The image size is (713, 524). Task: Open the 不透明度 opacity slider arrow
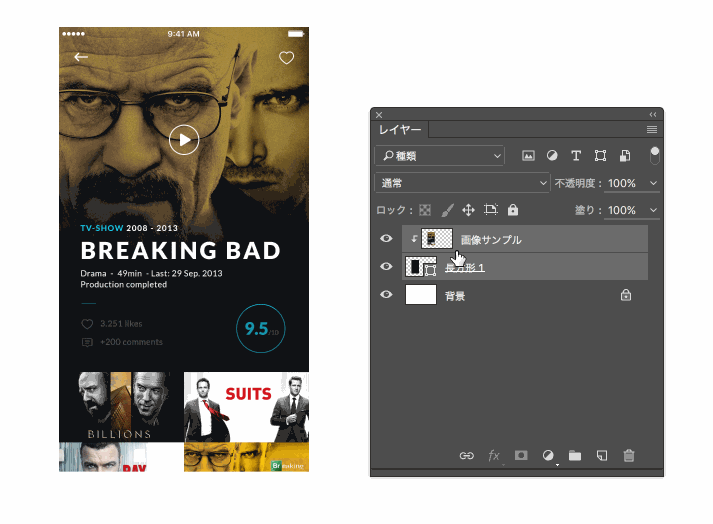coord(653,183)
